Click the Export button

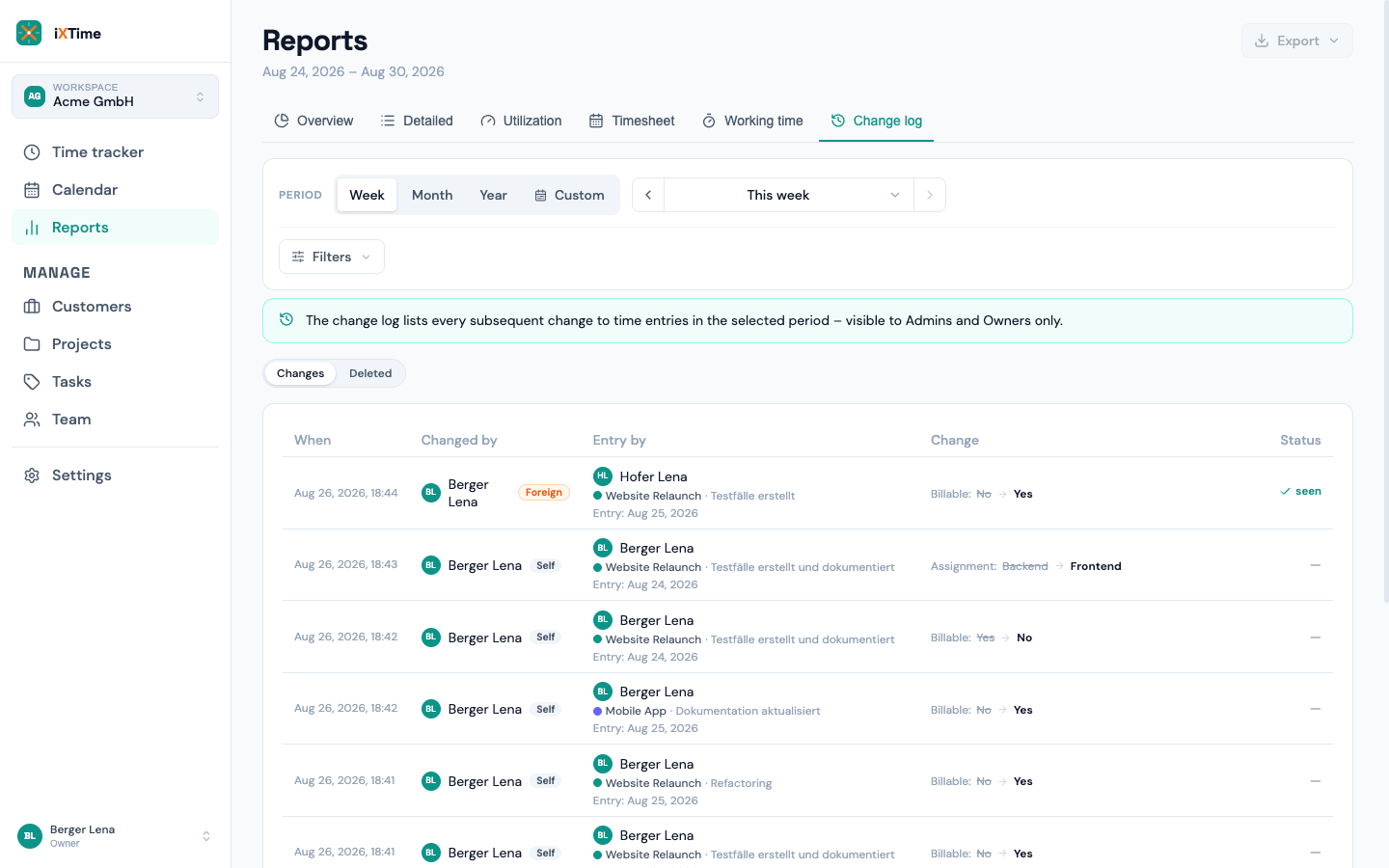(1296, 41)
